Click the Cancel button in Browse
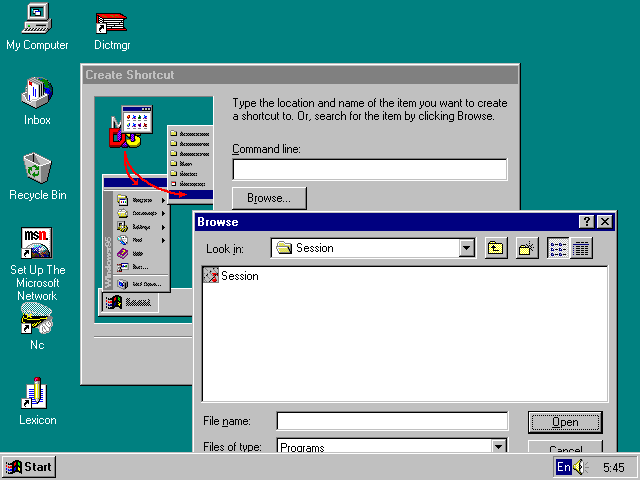This screenshot has width=640, height=480. click(565, 447)
